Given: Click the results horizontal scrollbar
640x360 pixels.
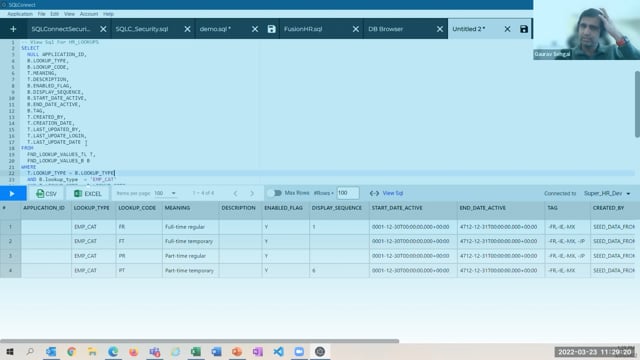Looking at the screenshot, I should [199, 341].
